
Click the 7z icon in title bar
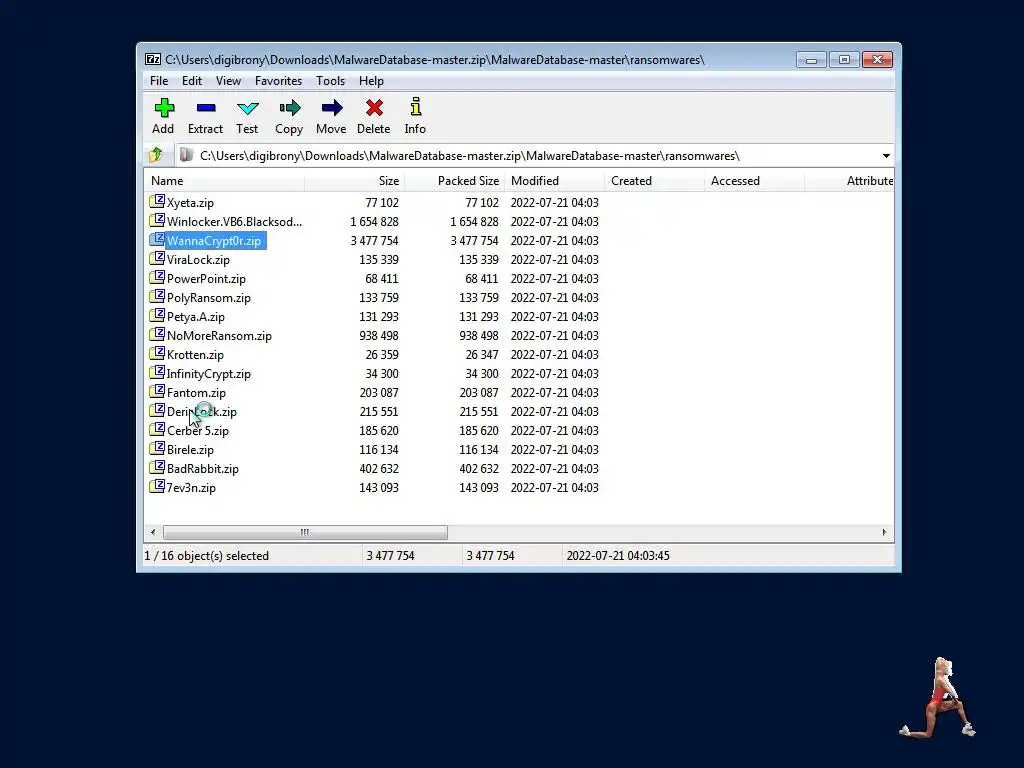pyautogui.click(x=153, y=59)
